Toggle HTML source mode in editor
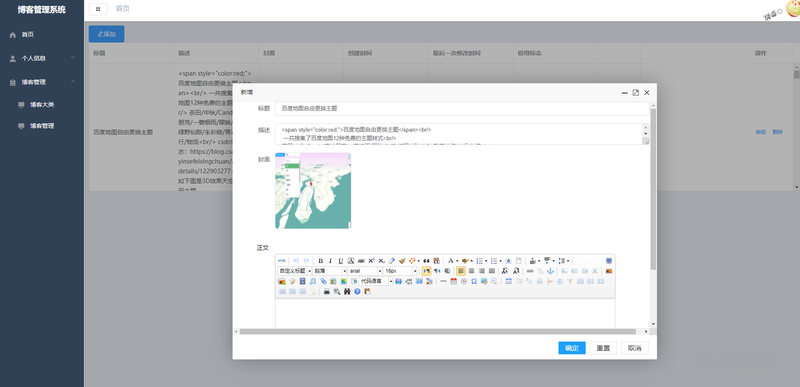 click(282, 261)
